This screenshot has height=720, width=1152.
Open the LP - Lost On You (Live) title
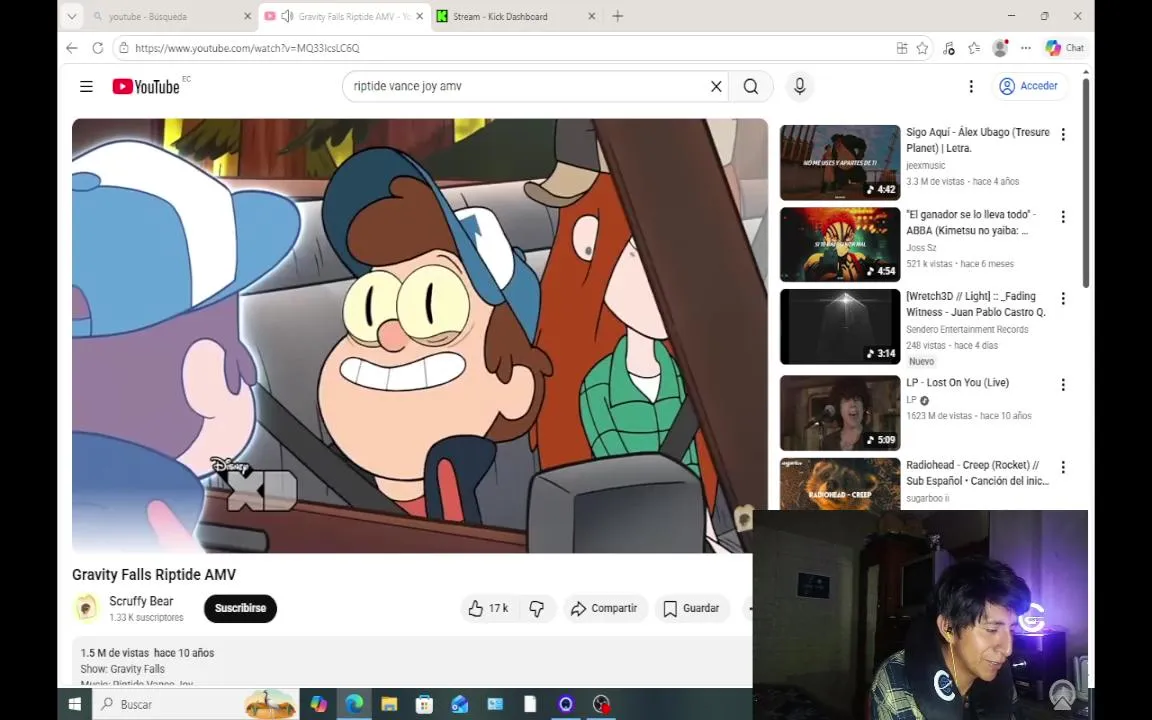tap(957, 383)
